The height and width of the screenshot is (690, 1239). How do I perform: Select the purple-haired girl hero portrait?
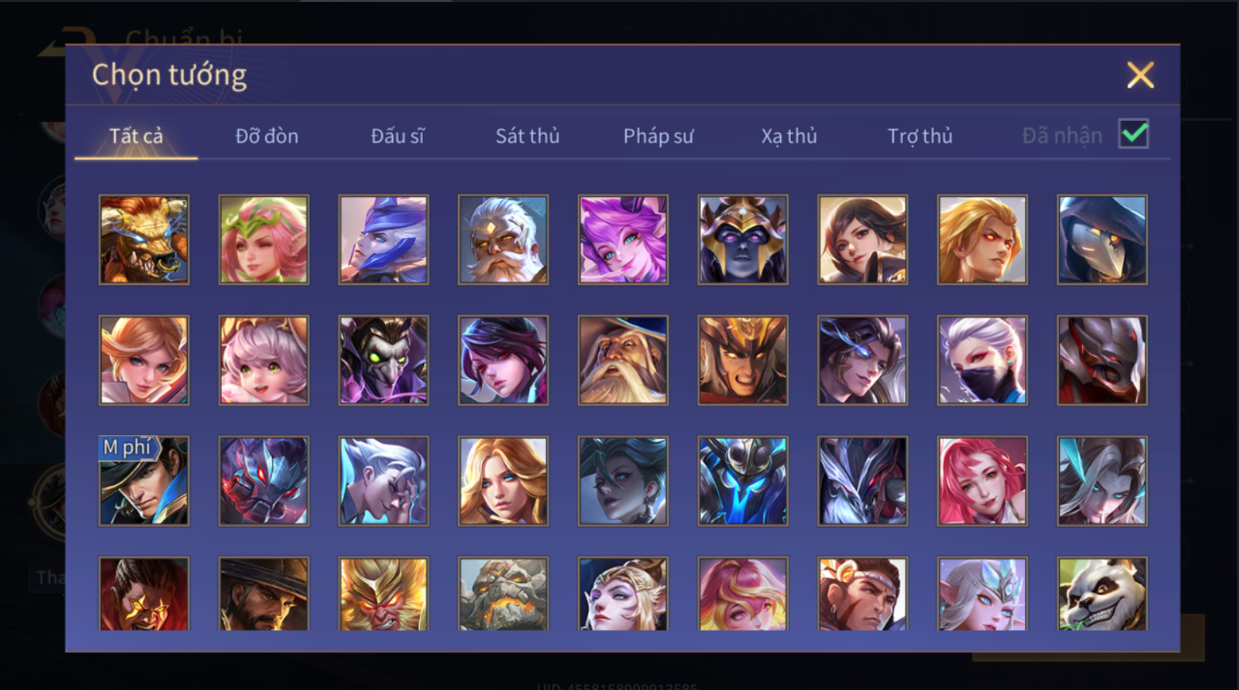tap(623, 239)
